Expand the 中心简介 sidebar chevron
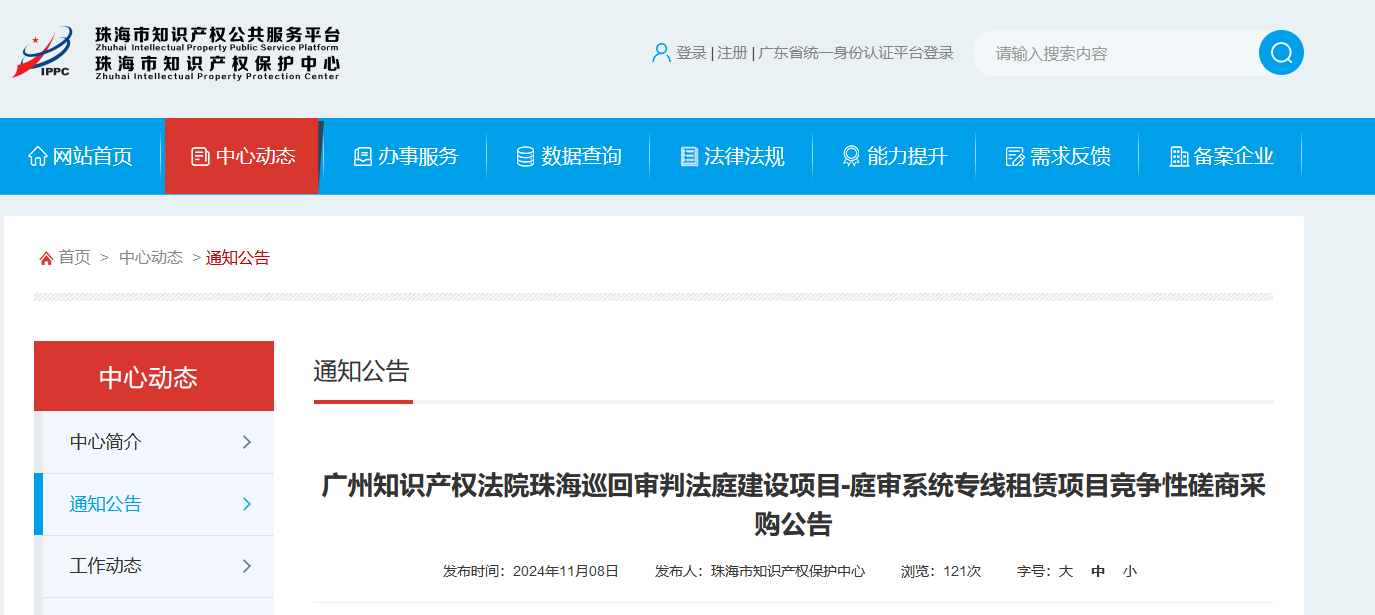 [x=246, y=442]
